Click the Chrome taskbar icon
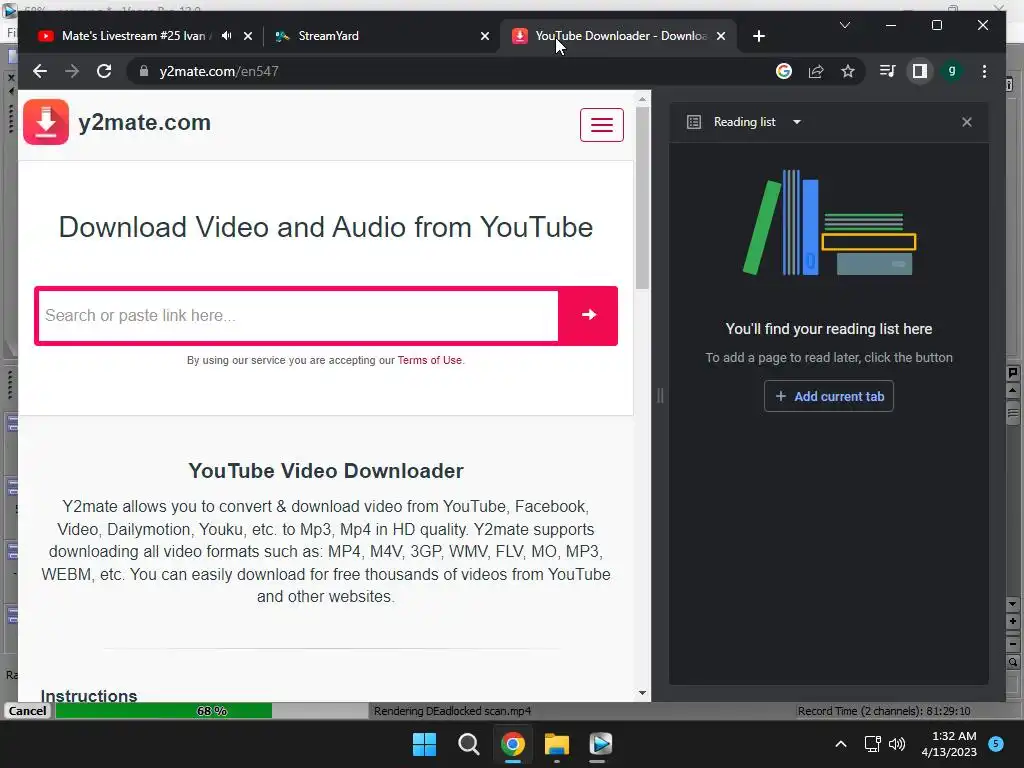 coord(513,744)
